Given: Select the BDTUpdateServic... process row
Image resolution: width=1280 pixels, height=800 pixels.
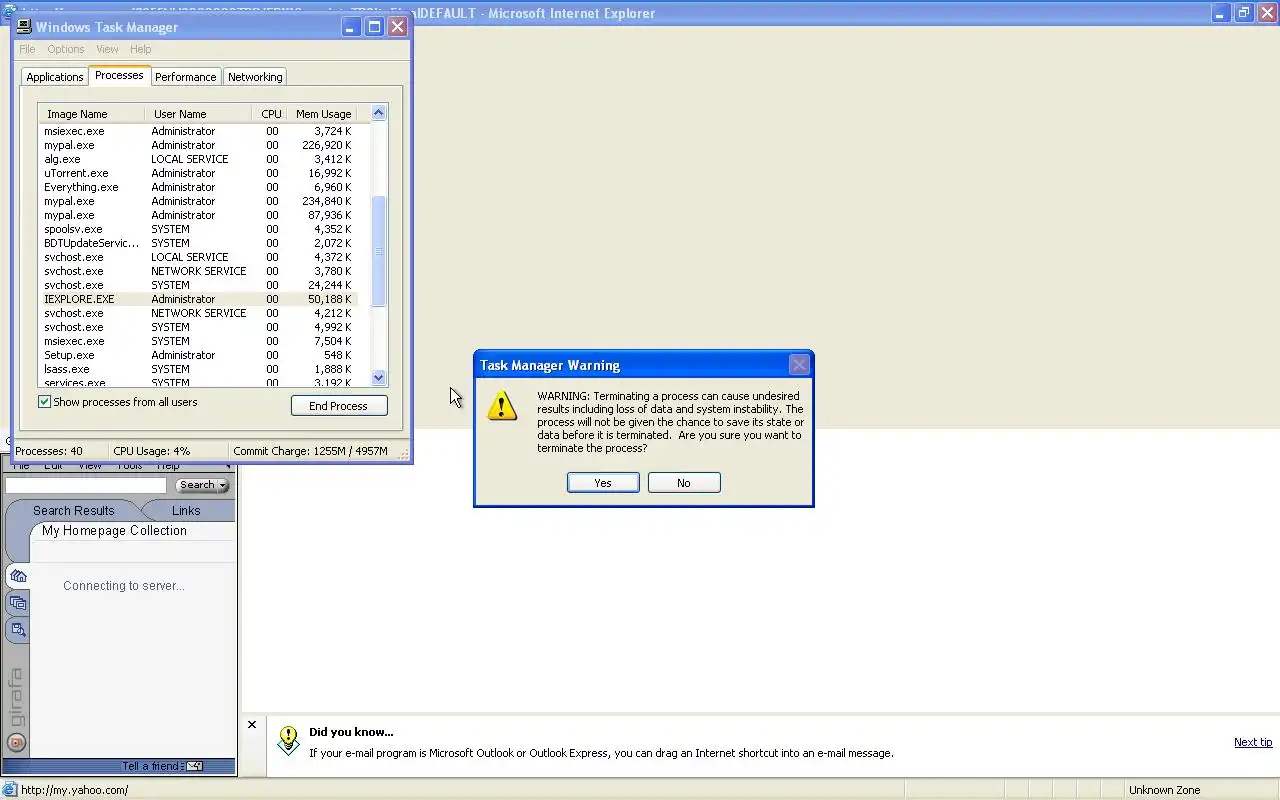Looking at the screenshot, I should (x=198, y=243).
